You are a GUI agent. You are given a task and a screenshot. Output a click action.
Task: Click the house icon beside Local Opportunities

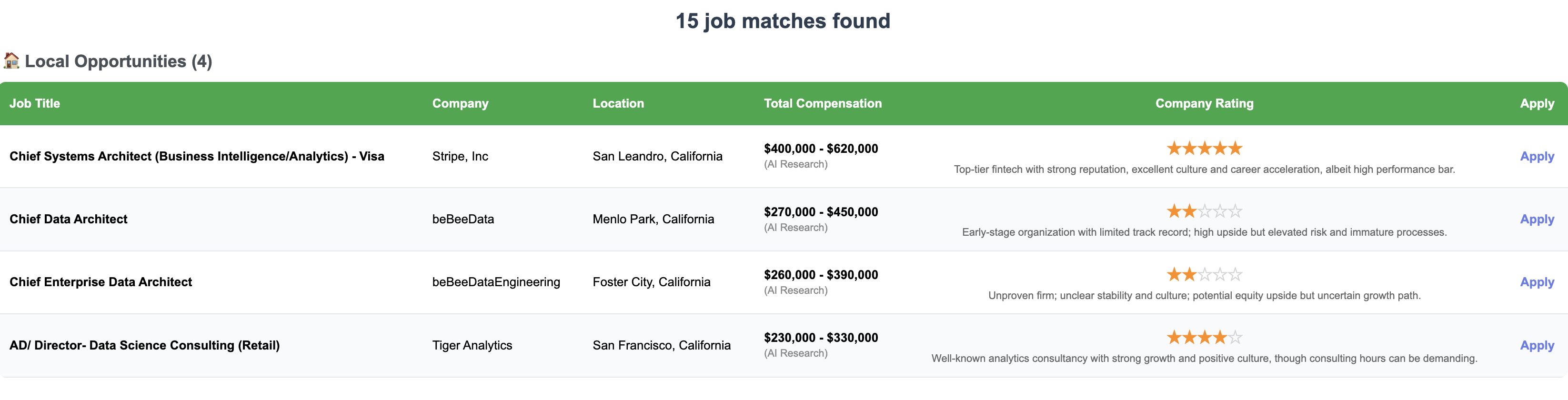coord(11,61)
